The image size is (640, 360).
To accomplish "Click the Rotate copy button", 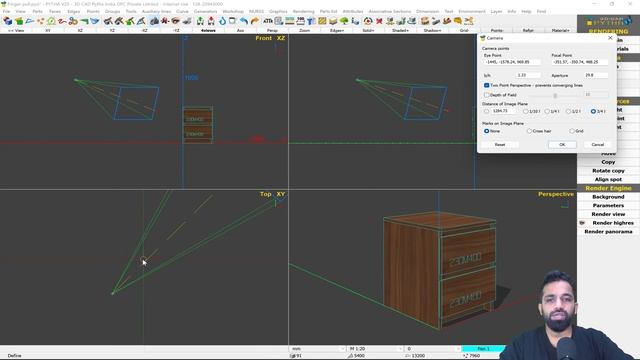I will [x=608, y=171].
